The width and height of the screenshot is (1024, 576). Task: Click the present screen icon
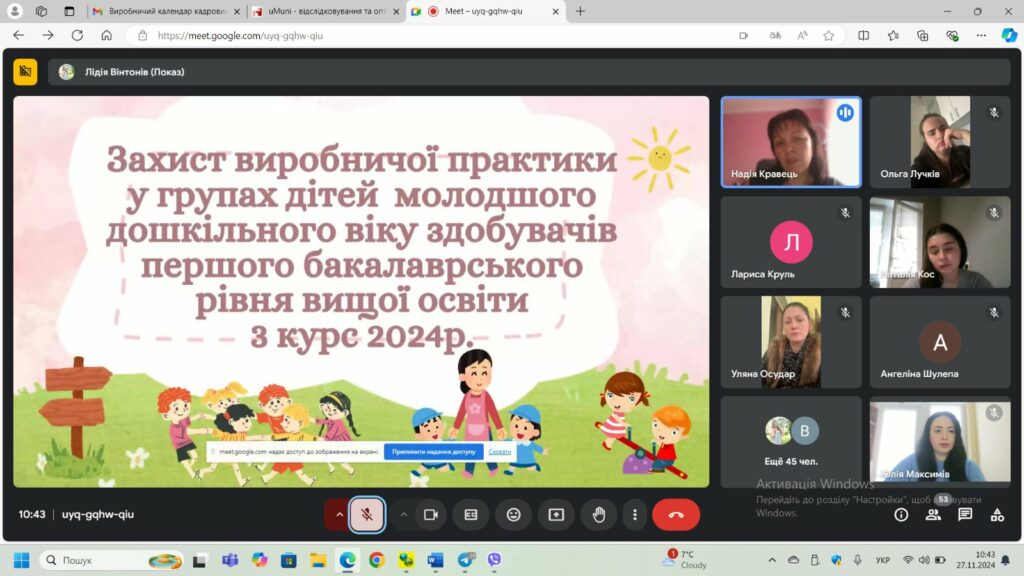556,515
